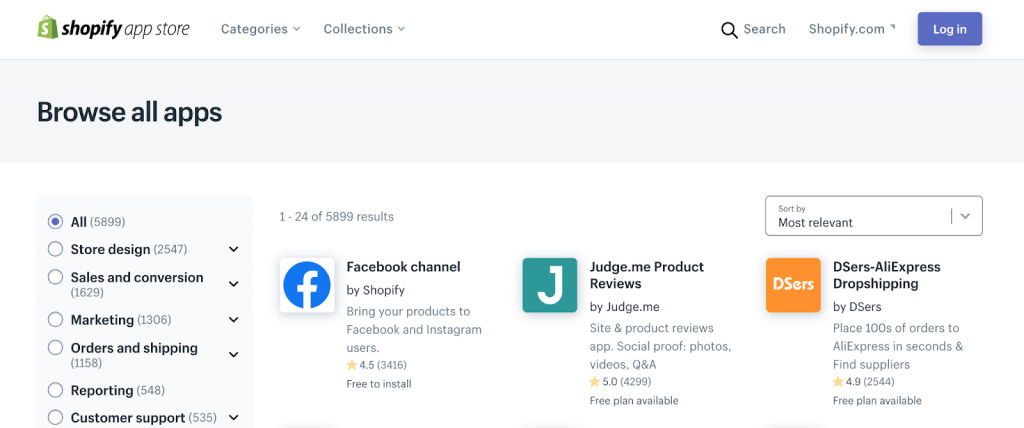Select the Marketing radio button
1024x428 pixels.
click(56, 320)
